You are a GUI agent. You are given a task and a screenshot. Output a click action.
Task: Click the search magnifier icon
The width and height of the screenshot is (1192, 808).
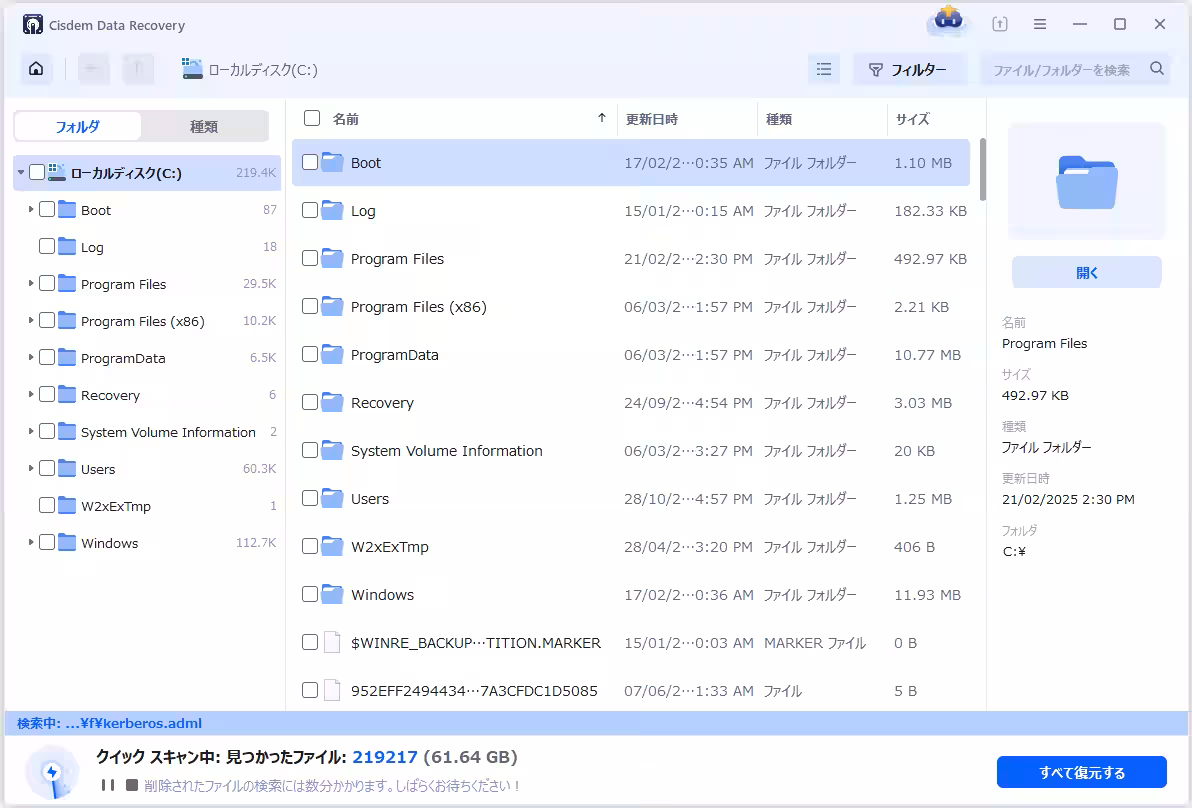pos(1157,69)
